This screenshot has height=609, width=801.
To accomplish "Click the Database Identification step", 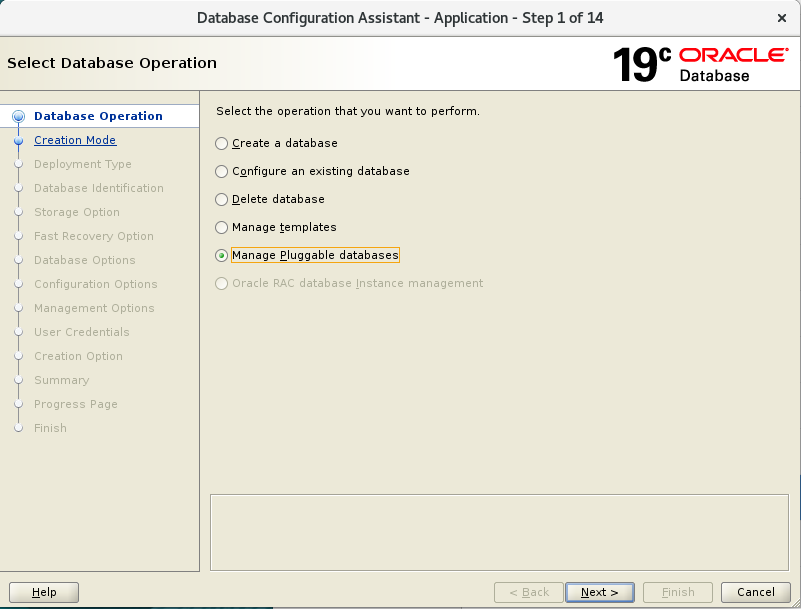I will 99,188.
